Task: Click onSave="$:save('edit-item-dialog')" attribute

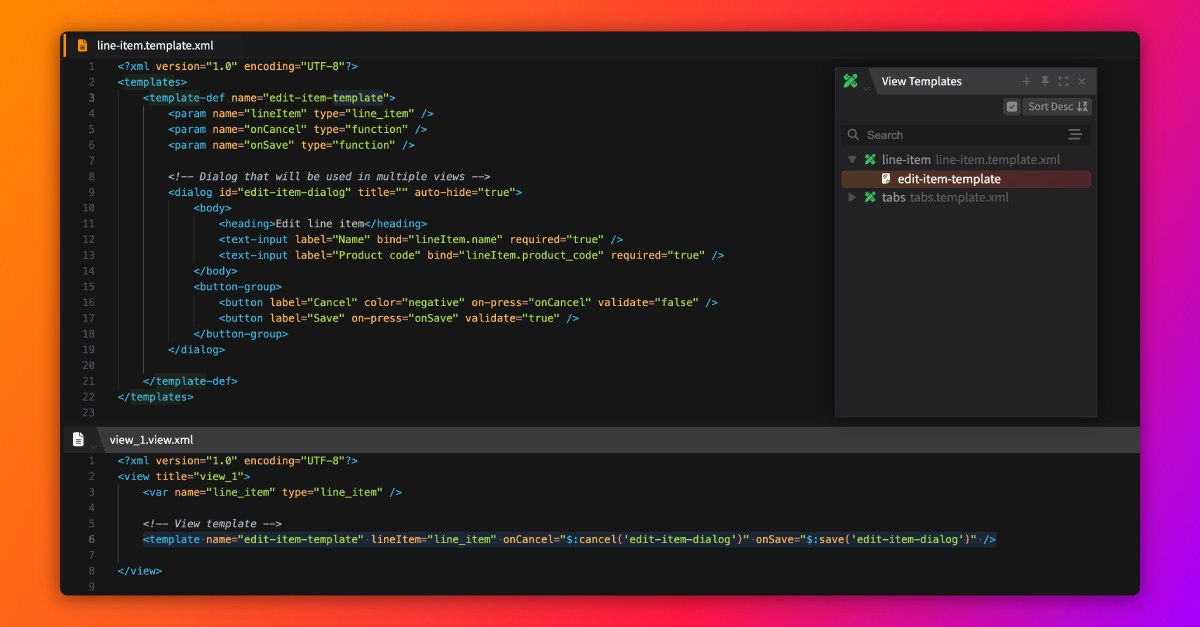Action: (866, 540)
